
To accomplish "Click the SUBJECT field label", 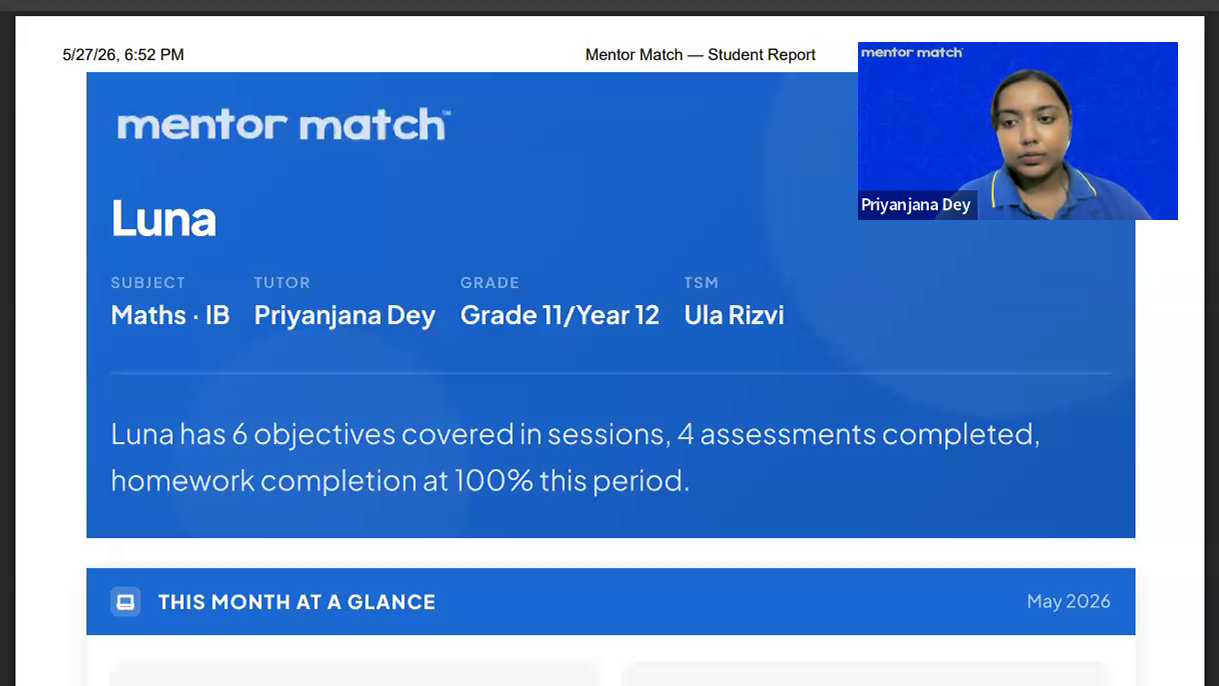I will pos(148,283).
